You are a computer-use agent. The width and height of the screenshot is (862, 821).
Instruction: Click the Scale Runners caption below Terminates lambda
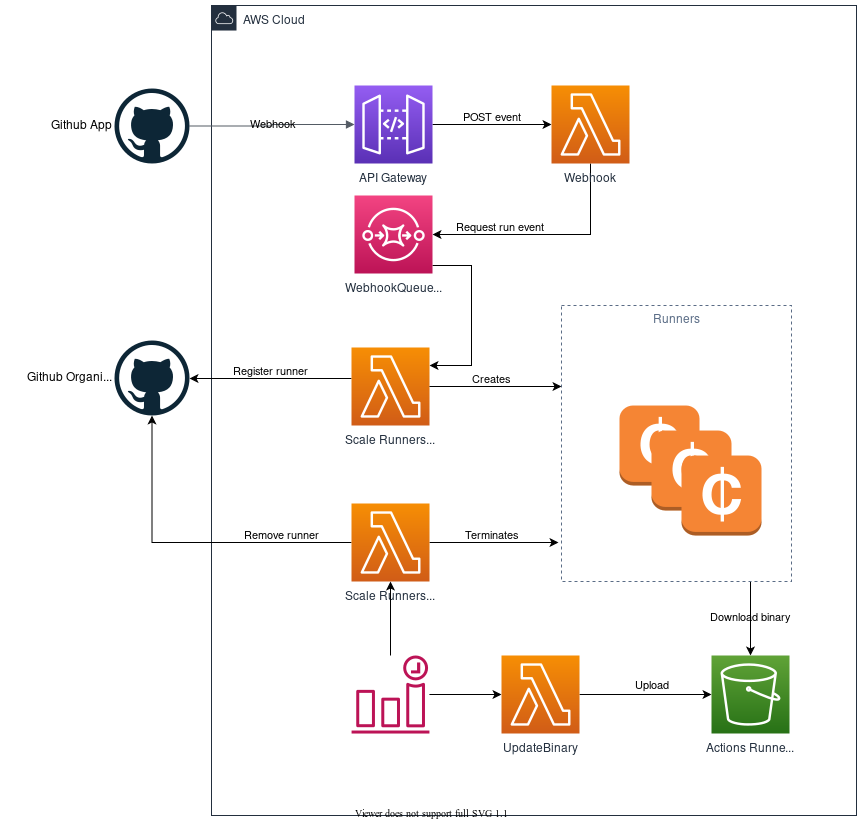pyautogui.click(x=390, y=596)
